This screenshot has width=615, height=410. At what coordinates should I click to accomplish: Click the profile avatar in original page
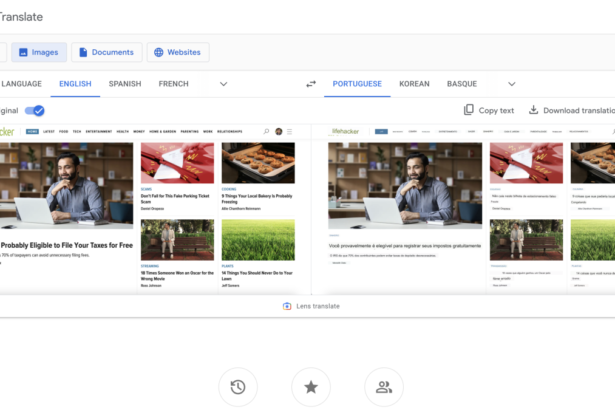point(278,131)
